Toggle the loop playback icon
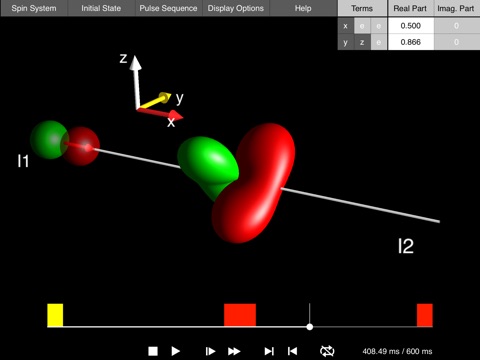Screen dimensions: 480x360 click(327, 351)
